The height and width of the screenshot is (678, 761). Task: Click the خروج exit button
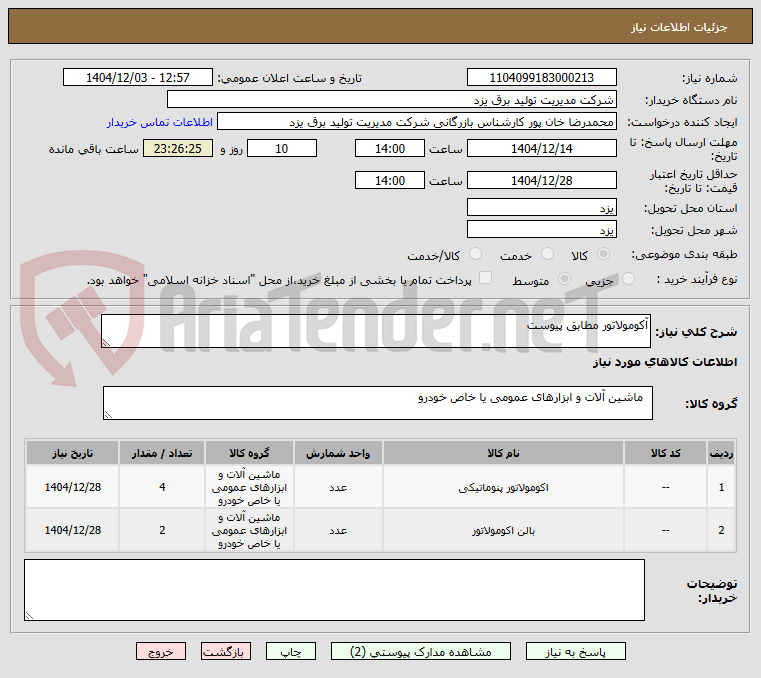tap(161, 651)
